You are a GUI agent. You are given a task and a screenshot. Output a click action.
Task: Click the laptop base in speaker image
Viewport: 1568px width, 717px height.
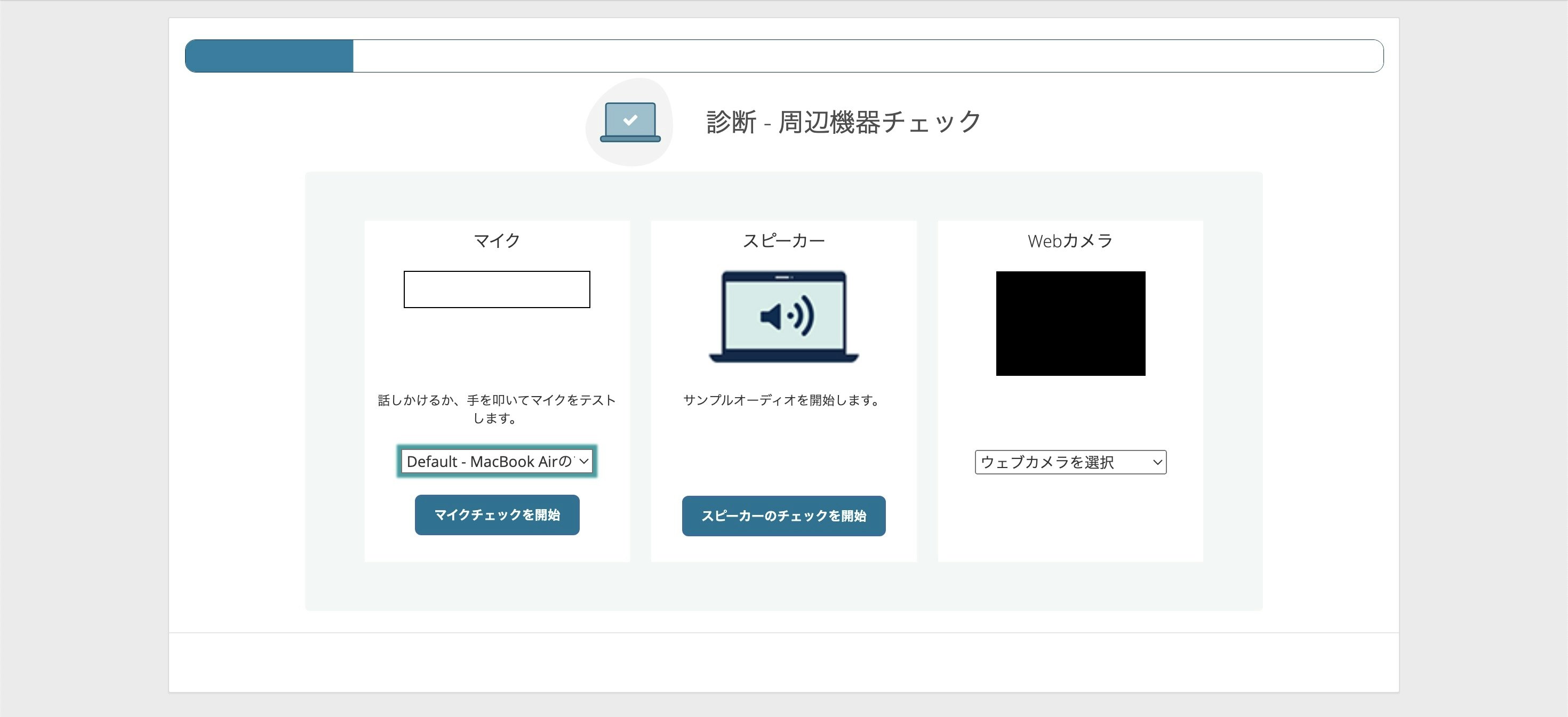[783, 357]
